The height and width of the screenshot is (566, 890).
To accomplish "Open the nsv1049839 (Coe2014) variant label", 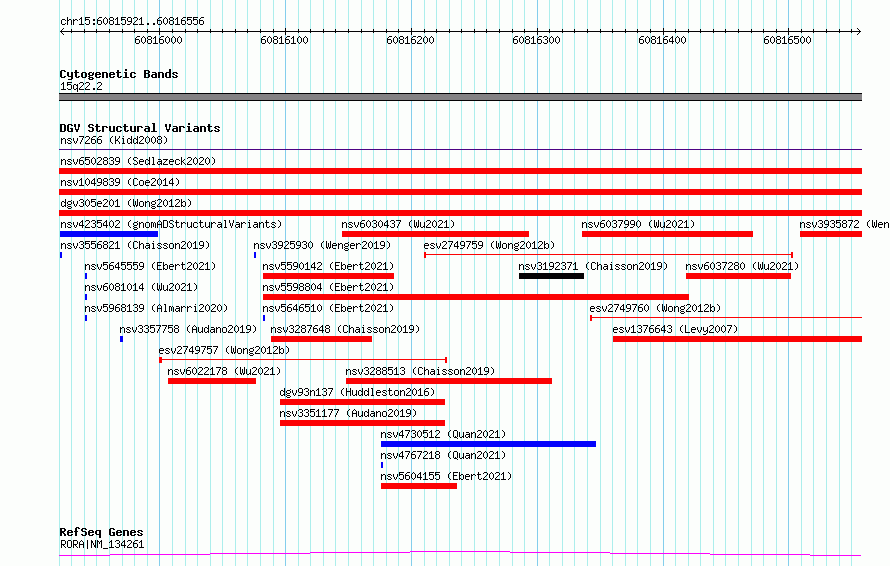I will tap(120, 182).
